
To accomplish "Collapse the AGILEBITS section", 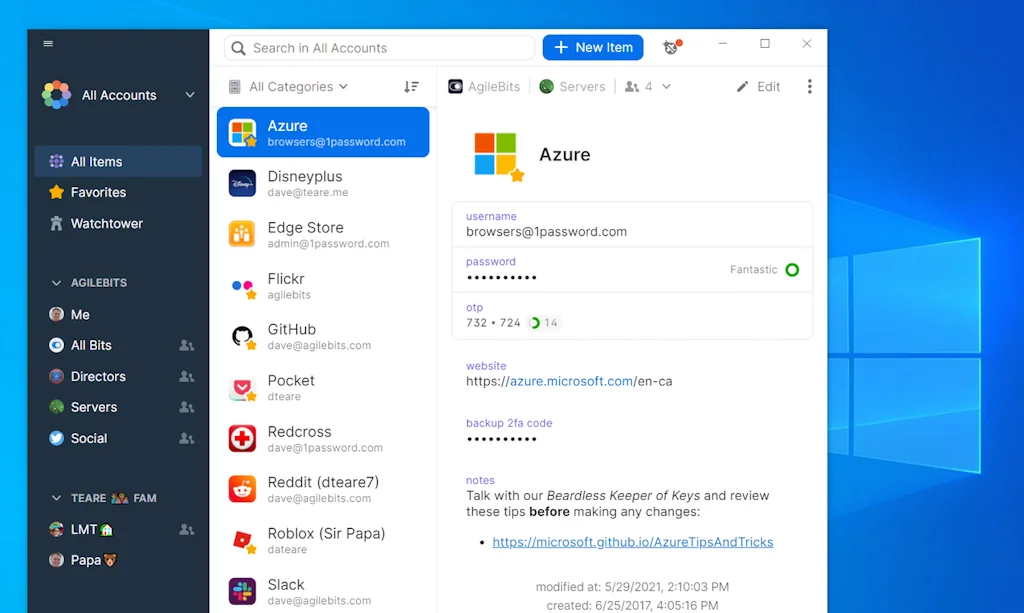I will tap(57, 282).
